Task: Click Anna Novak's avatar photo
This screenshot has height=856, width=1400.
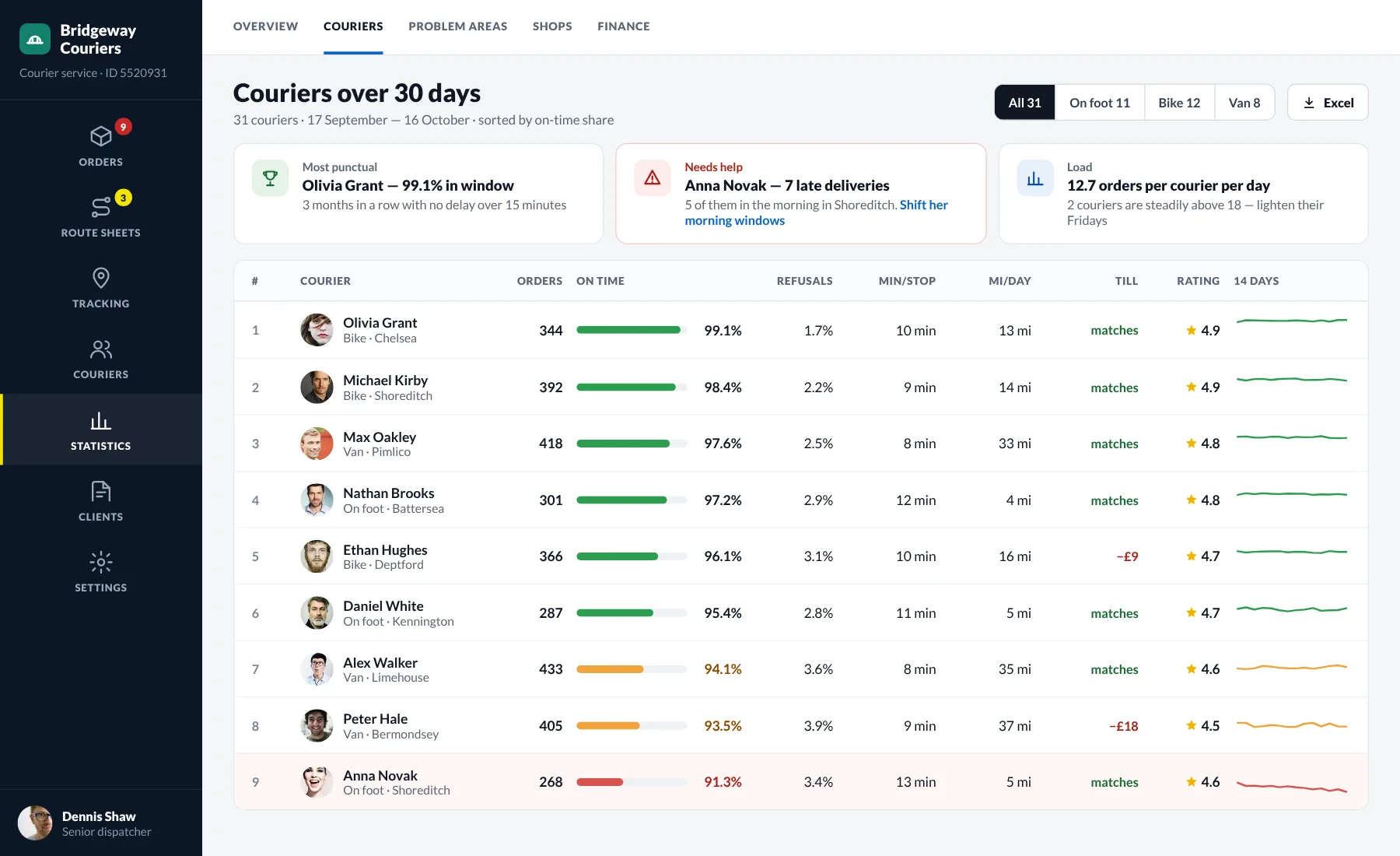Action: tap(317, 782)
